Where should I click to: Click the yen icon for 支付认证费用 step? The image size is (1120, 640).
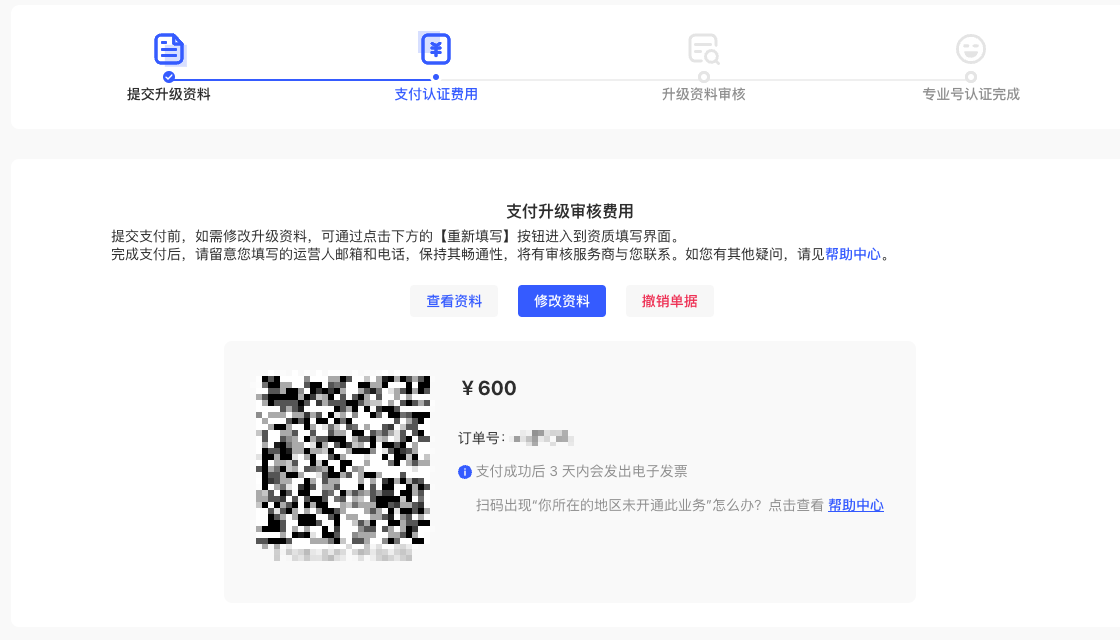tap(436, 49)
